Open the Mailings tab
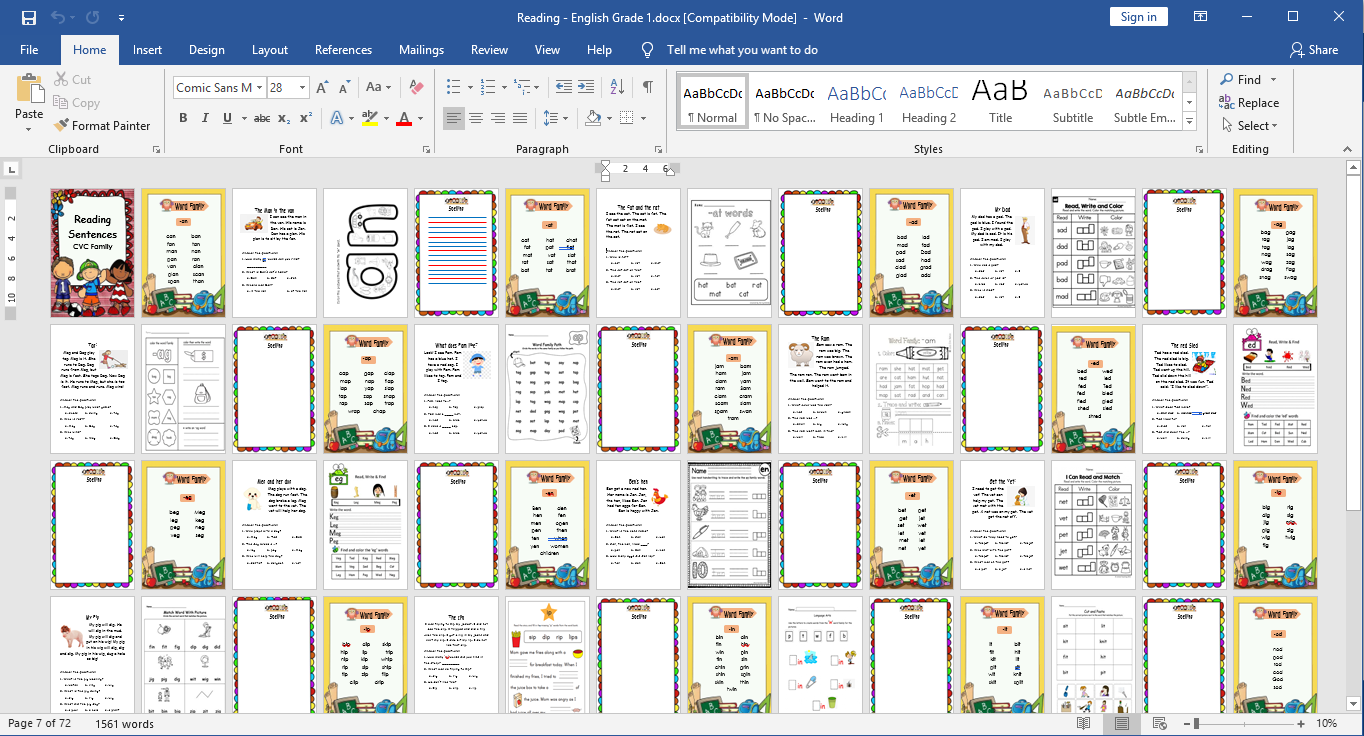1364x736 pixels. coord(421,50)
